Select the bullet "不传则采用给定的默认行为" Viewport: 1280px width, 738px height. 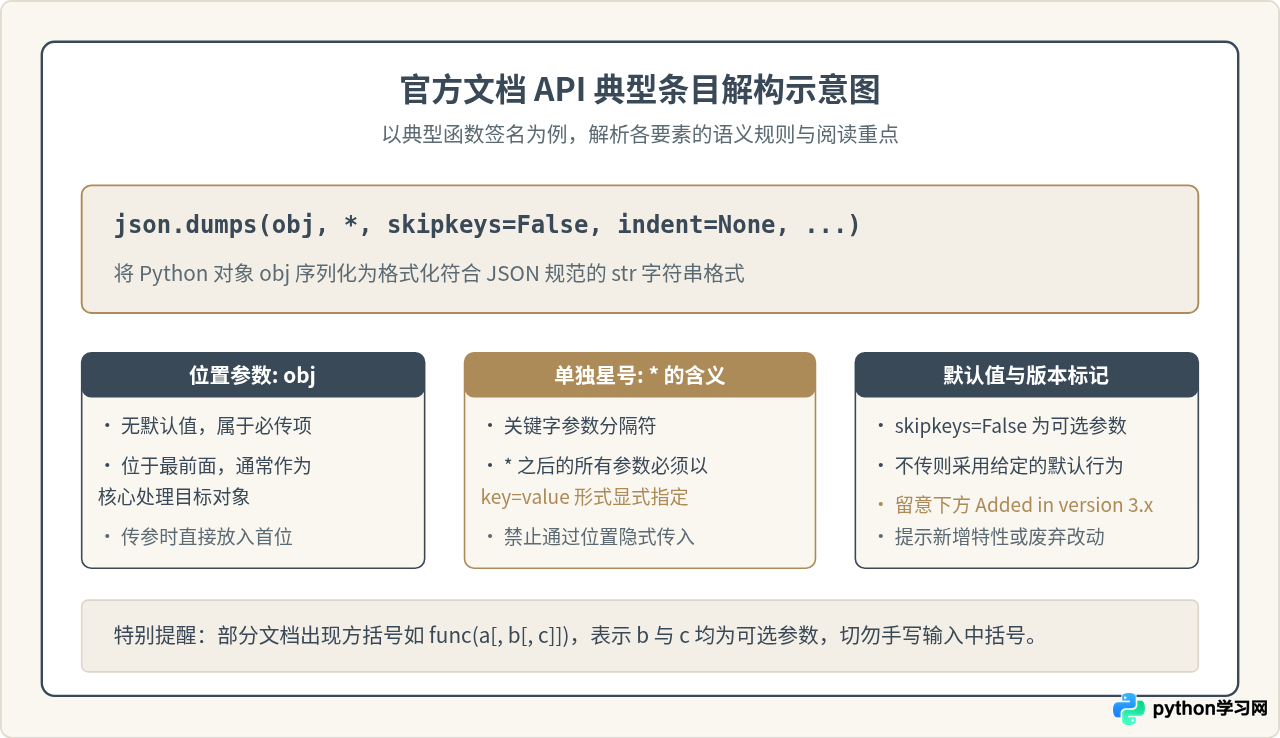coord(998,466)
